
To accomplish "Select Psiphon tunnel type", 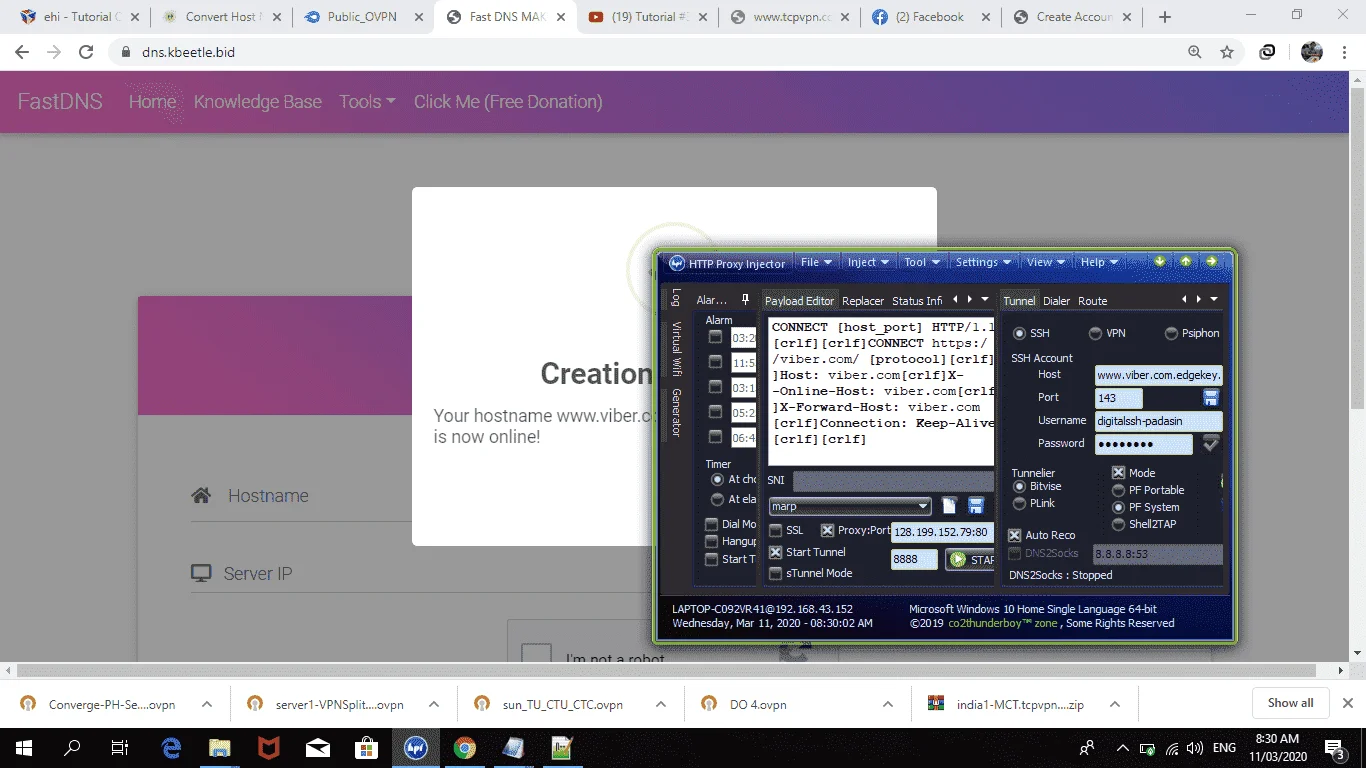I will tap(1171, 333).
